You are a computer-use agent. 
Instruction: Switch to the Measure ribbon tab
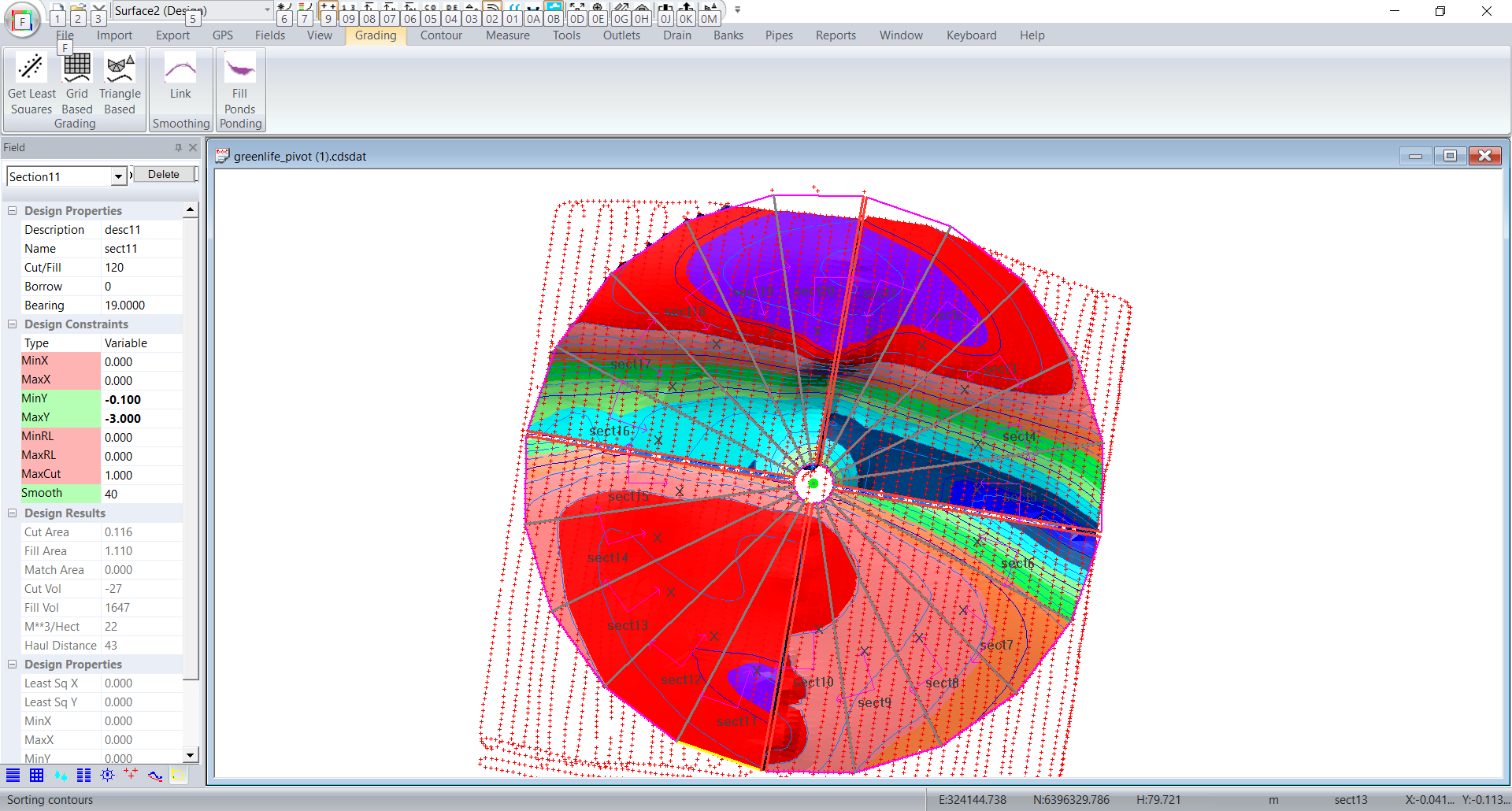[x=507, y=35]
